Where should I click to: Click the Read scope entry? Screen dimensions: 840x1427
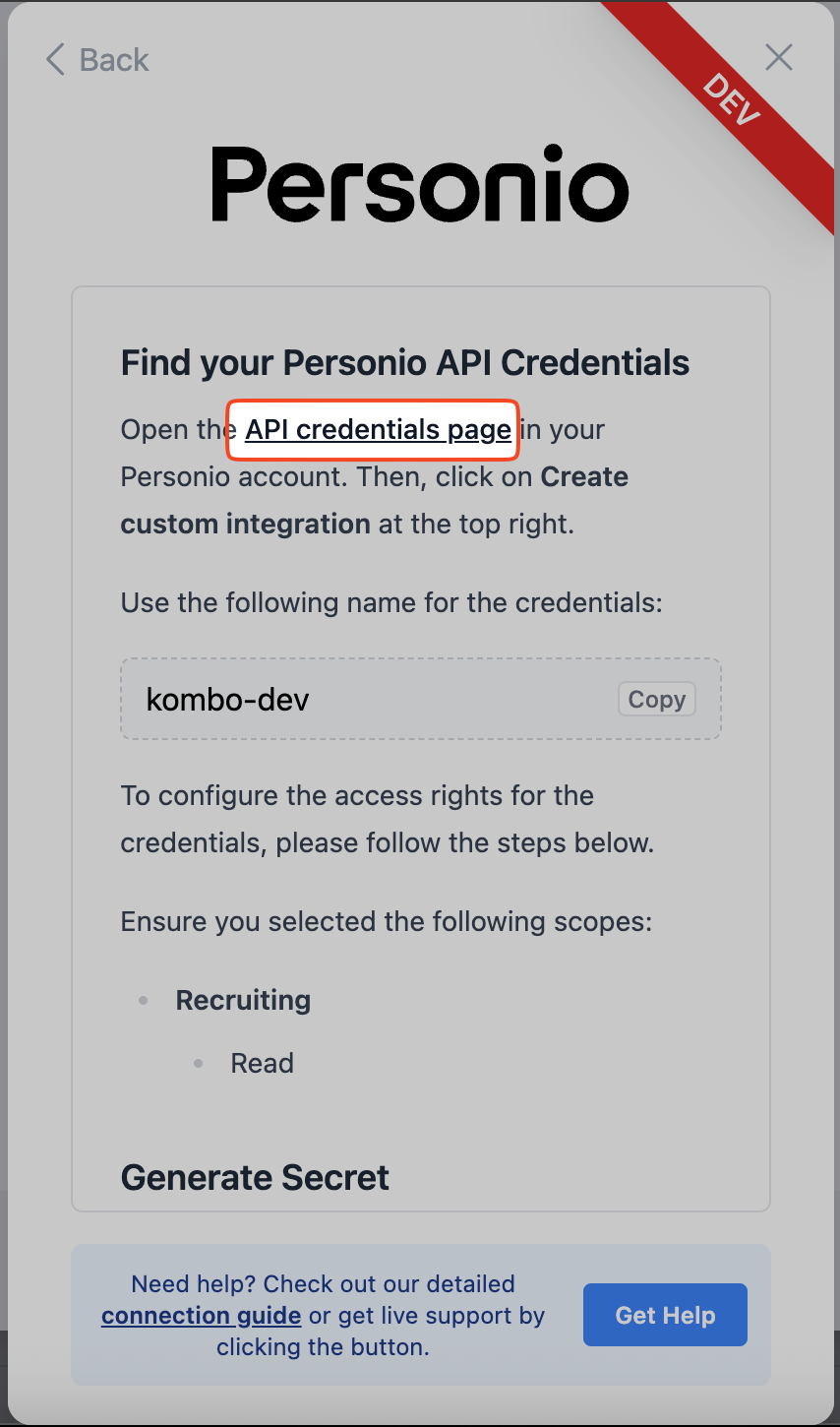click(262, 1063)
